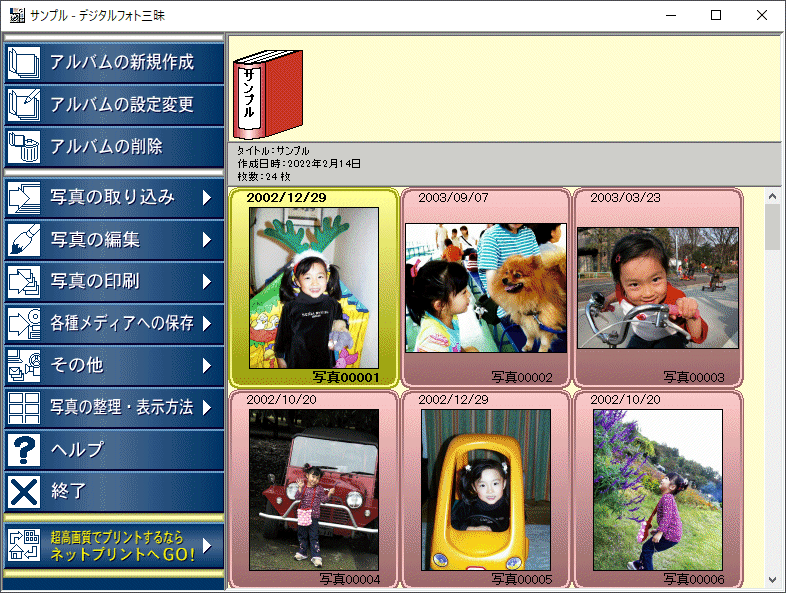
Task: Click the photo import icon
Action: coord(24,198)
